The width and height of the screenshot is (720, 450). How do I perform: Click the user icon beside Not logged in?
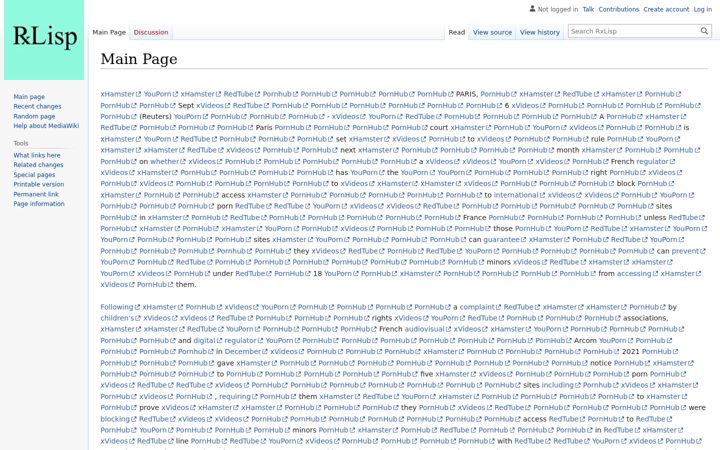[x=532, y=9]
